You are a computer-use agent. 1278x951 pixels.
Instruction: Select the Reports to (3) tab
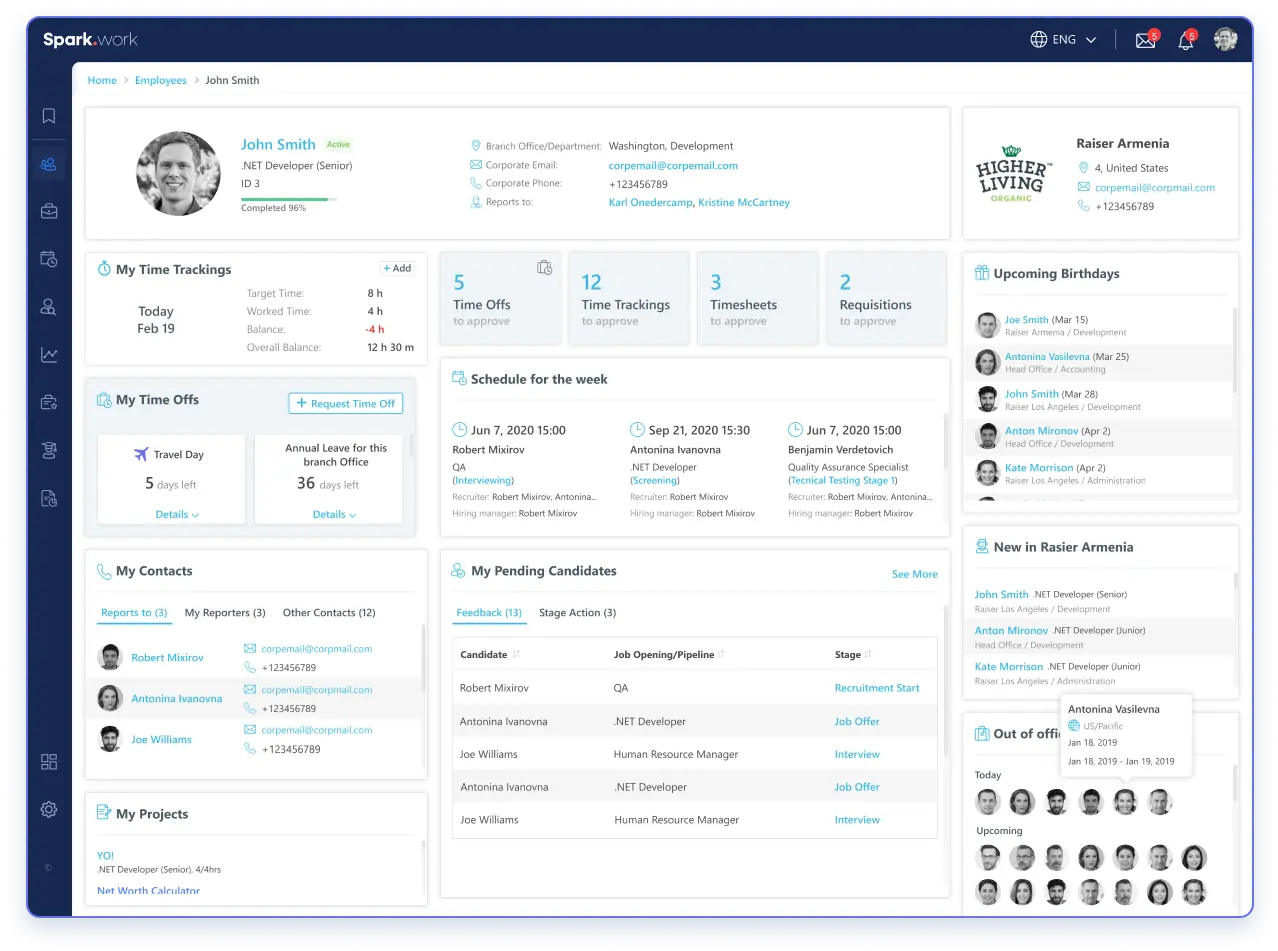(x=134, y=612)
